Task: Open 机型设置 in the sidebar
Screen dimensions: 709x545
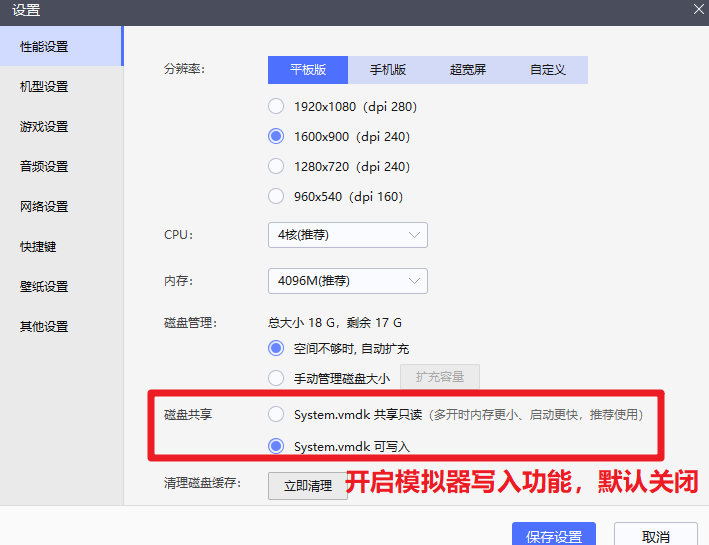Action: click(44, 87)
